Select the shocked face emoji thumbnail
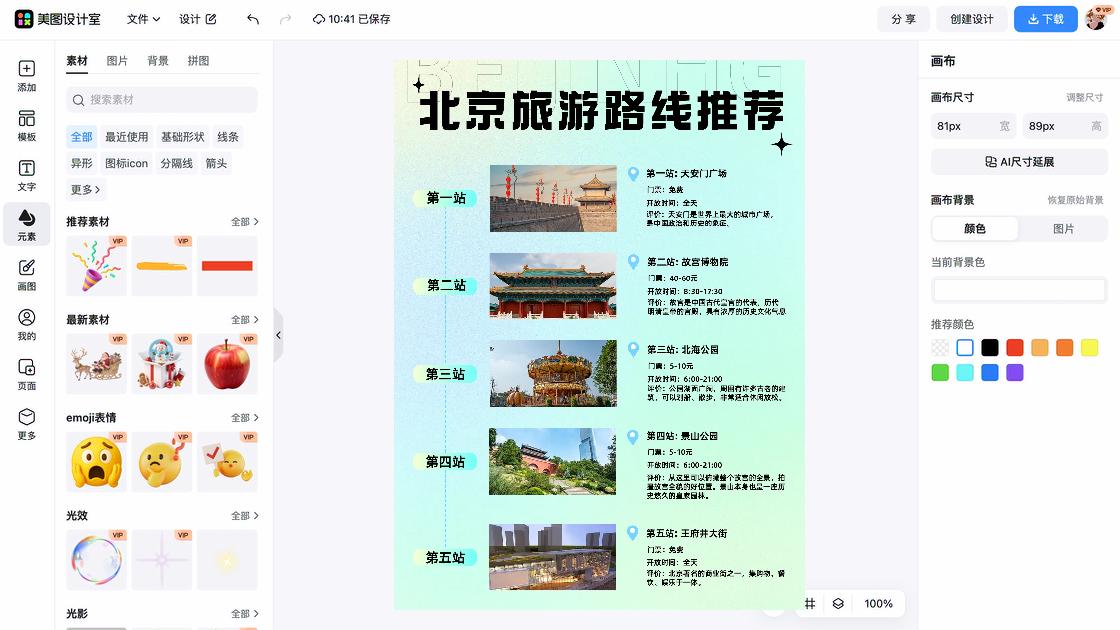The width and height of the screenshot is (1120, 630). tap(96, 461)
